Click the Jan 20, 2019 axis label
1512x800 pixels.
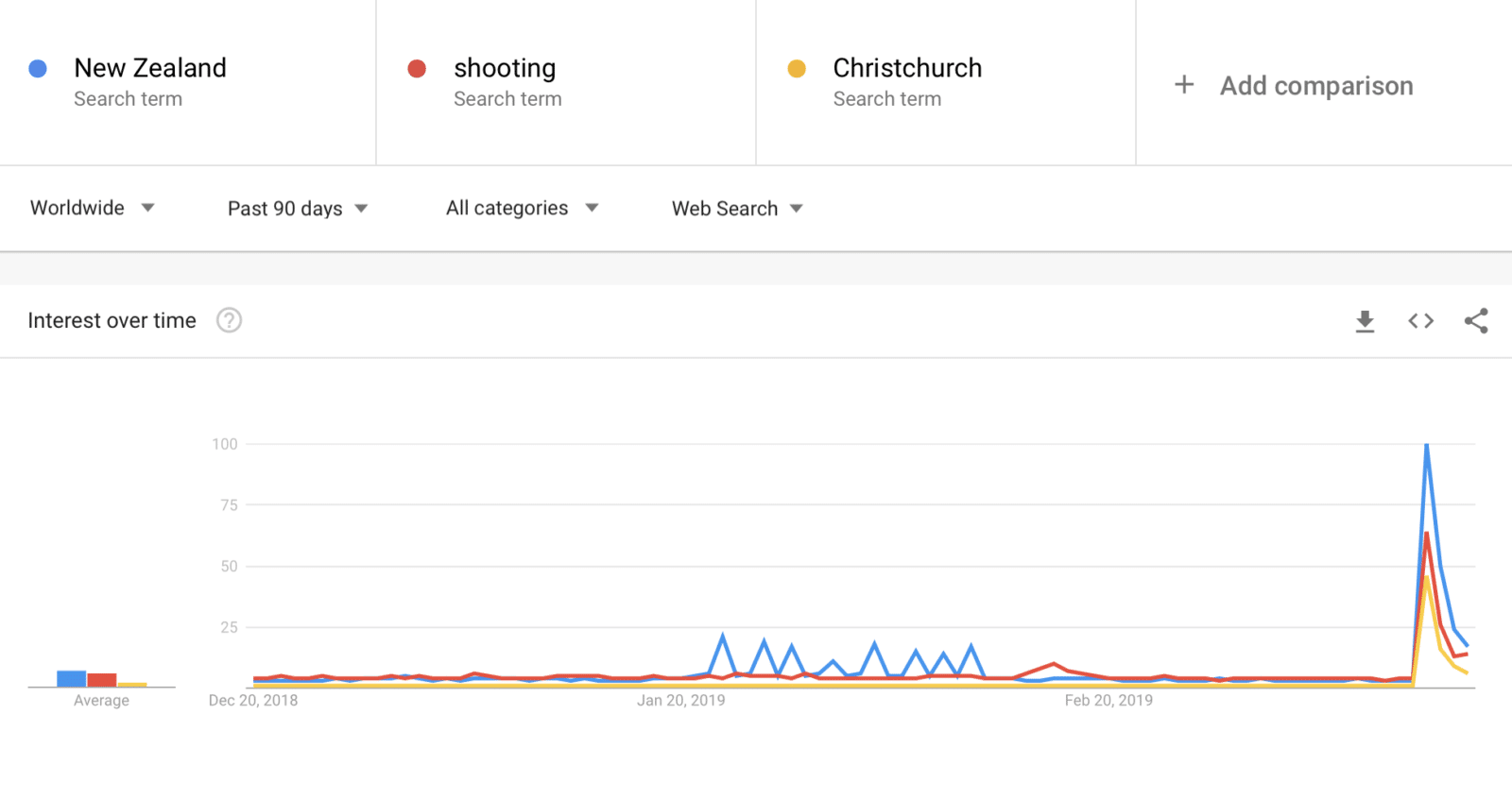680,701
